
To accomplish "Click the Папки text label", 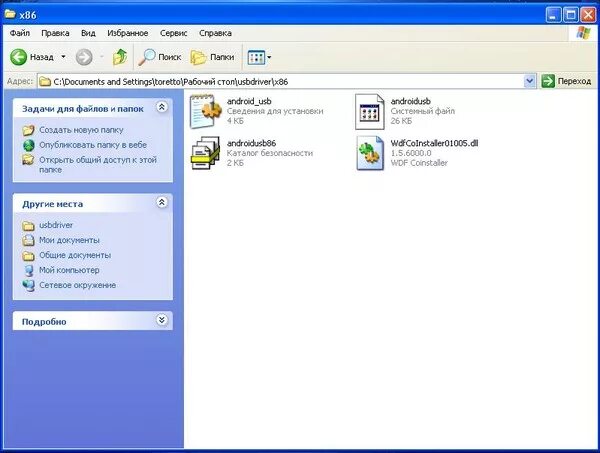I will (x=222, y=57).
